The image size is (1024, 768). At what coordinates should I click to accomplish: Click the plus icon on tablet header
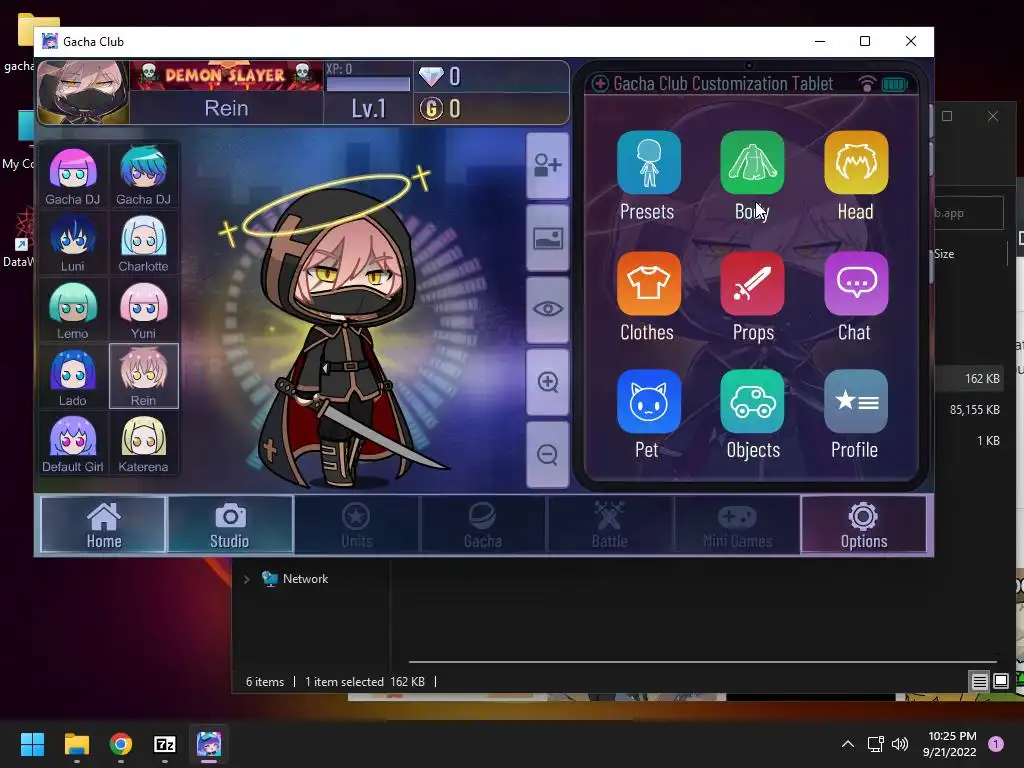coord(600,84)
